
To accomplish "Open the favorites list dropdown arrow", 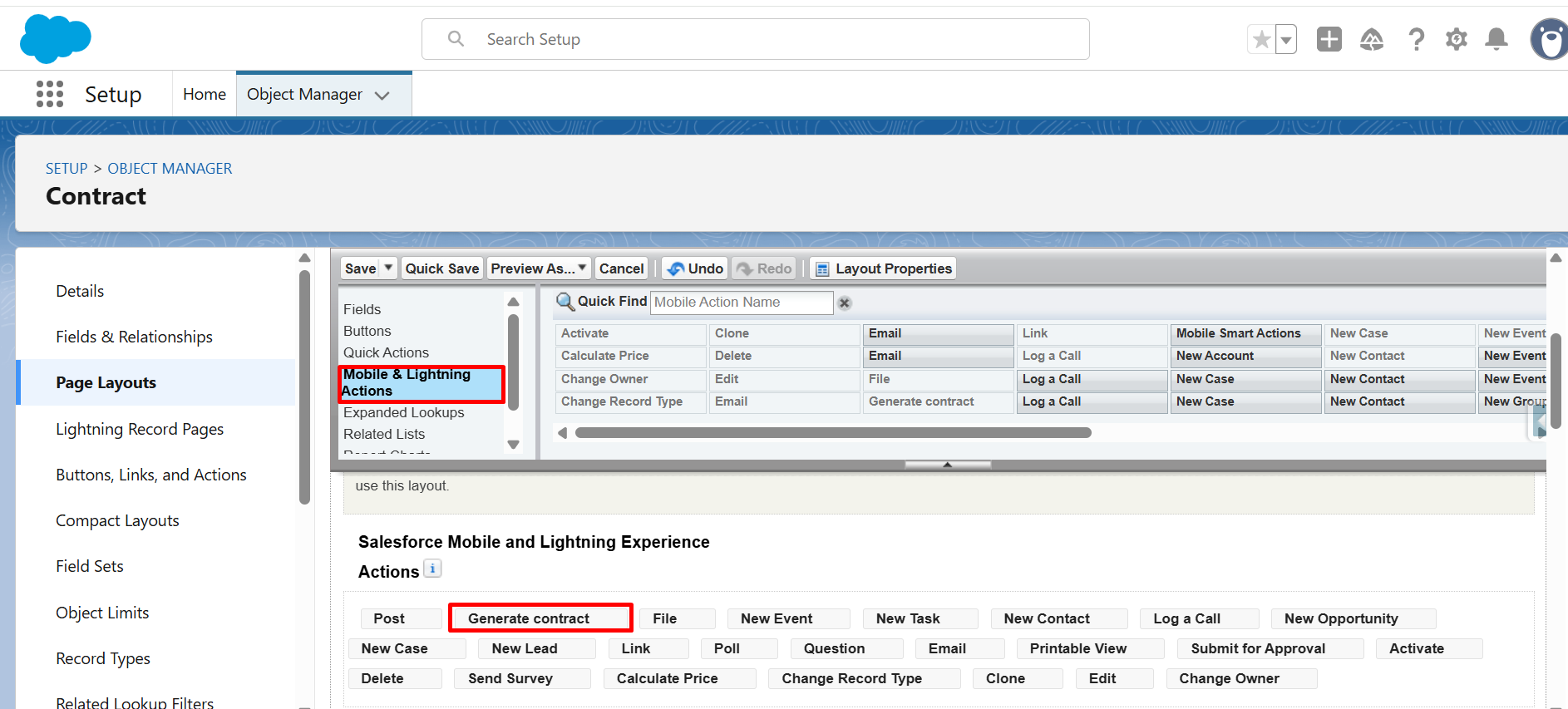I will (1286, 40).
